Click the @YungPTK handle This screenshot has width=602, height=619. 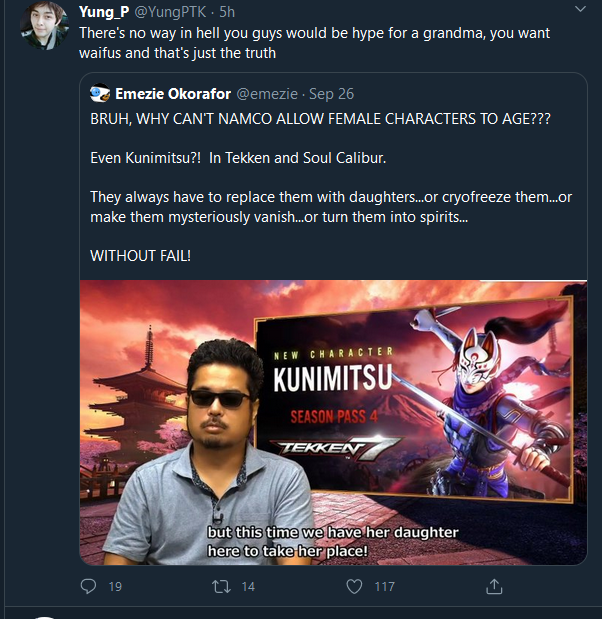[x=171, y=12]
